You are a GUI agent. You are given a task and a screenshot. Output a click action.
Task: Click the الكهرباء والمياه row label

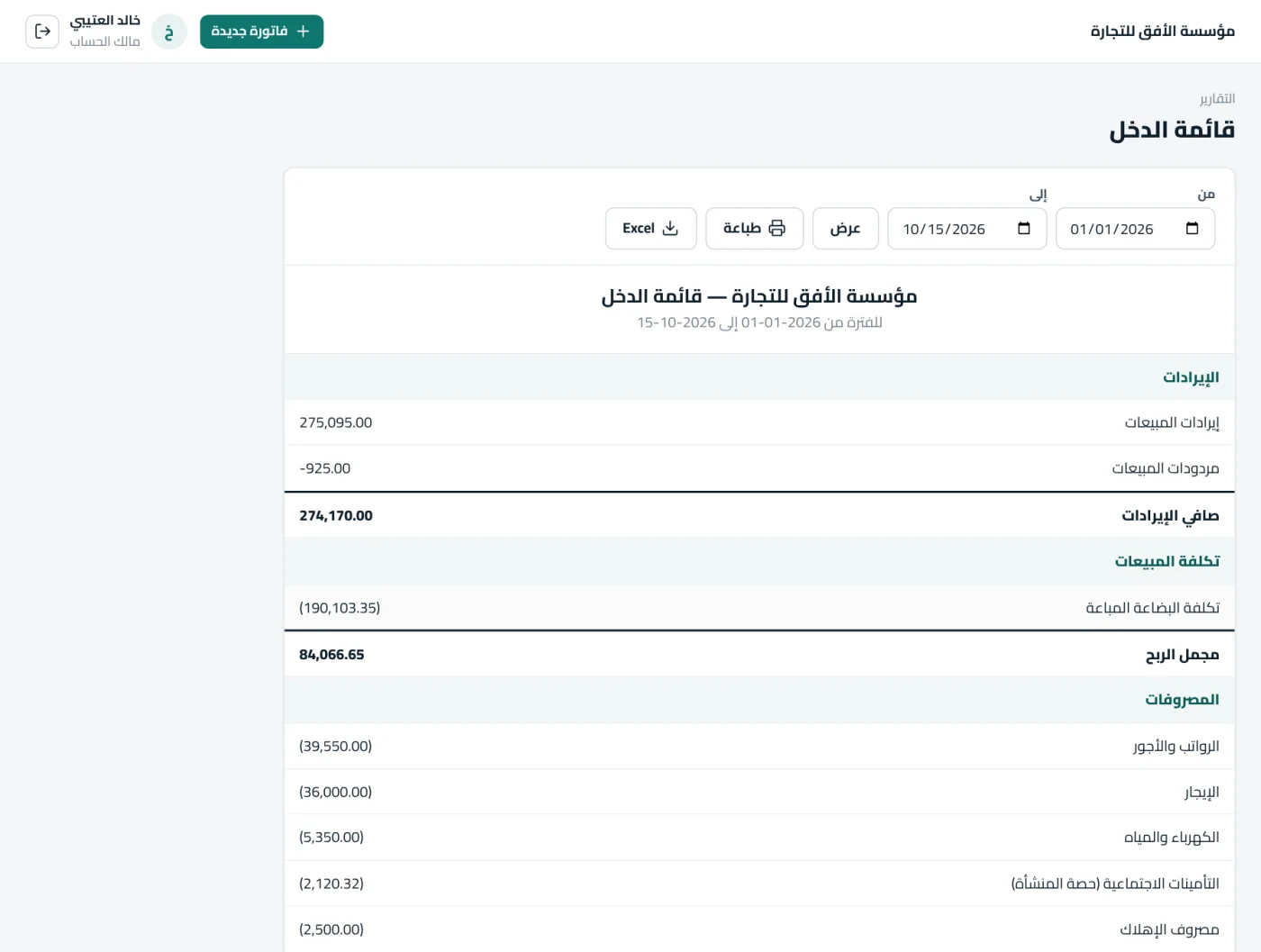[x=1172, y=838]
